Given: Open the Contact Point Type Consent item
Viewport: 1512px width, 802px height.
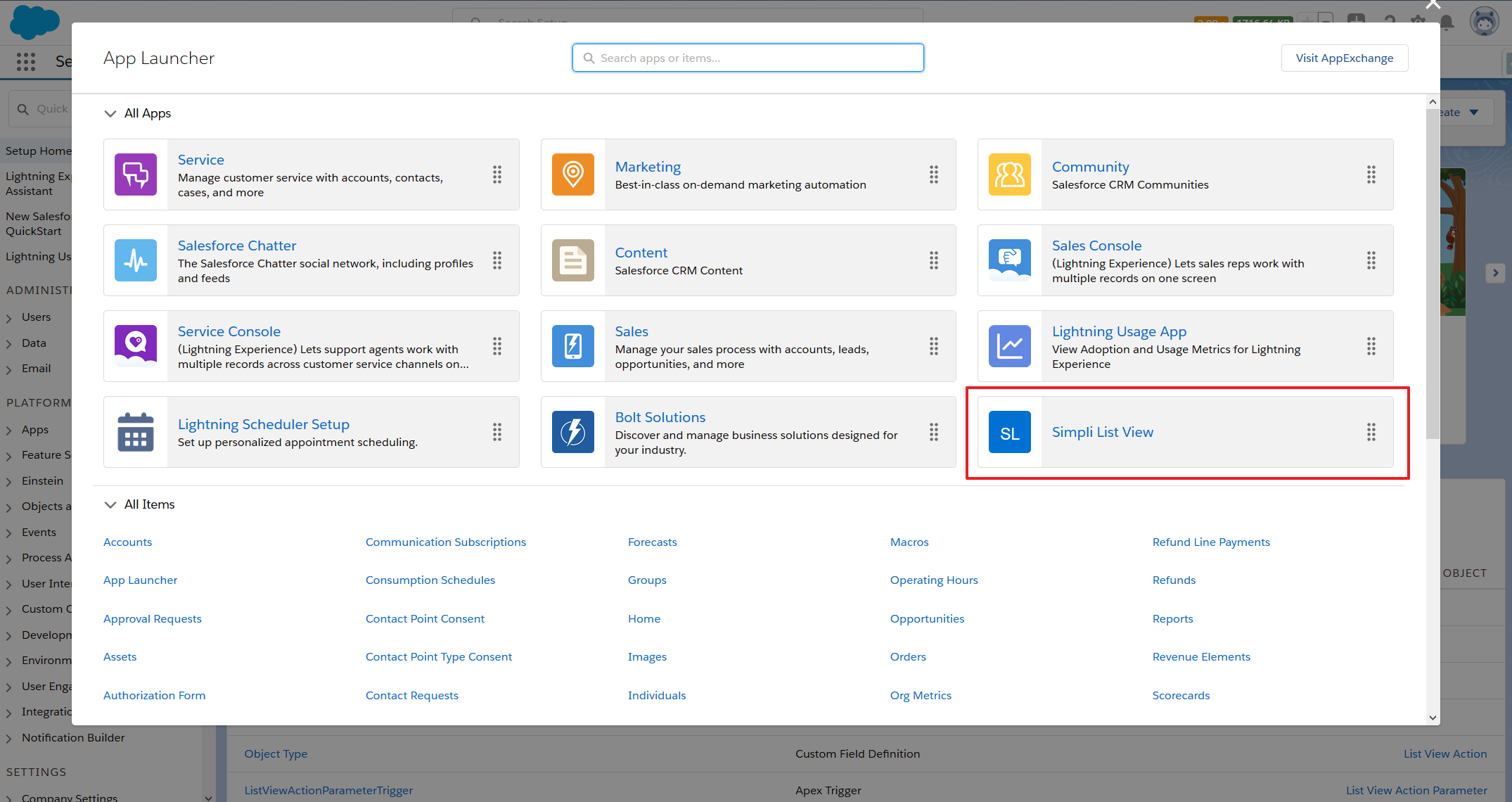Looking at the screenshot, I should pos(439,656).
